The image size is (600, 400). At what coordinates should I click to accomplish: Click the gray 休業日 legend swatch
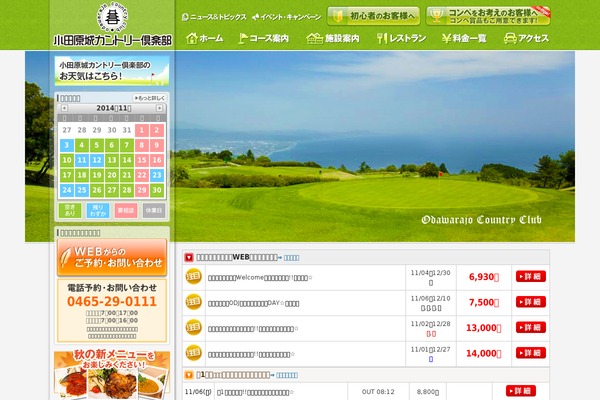tap(154, 211)
